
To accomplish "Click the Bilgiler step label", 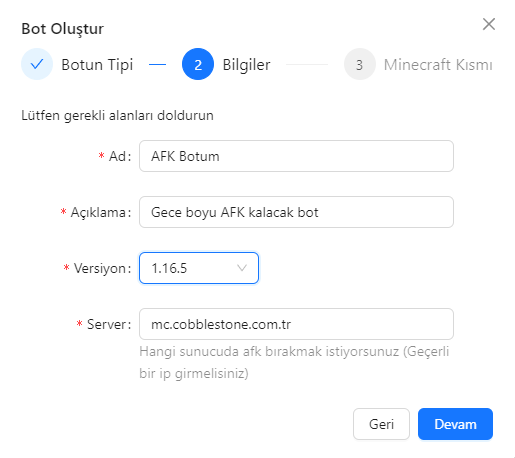I will tap(246, 65).
